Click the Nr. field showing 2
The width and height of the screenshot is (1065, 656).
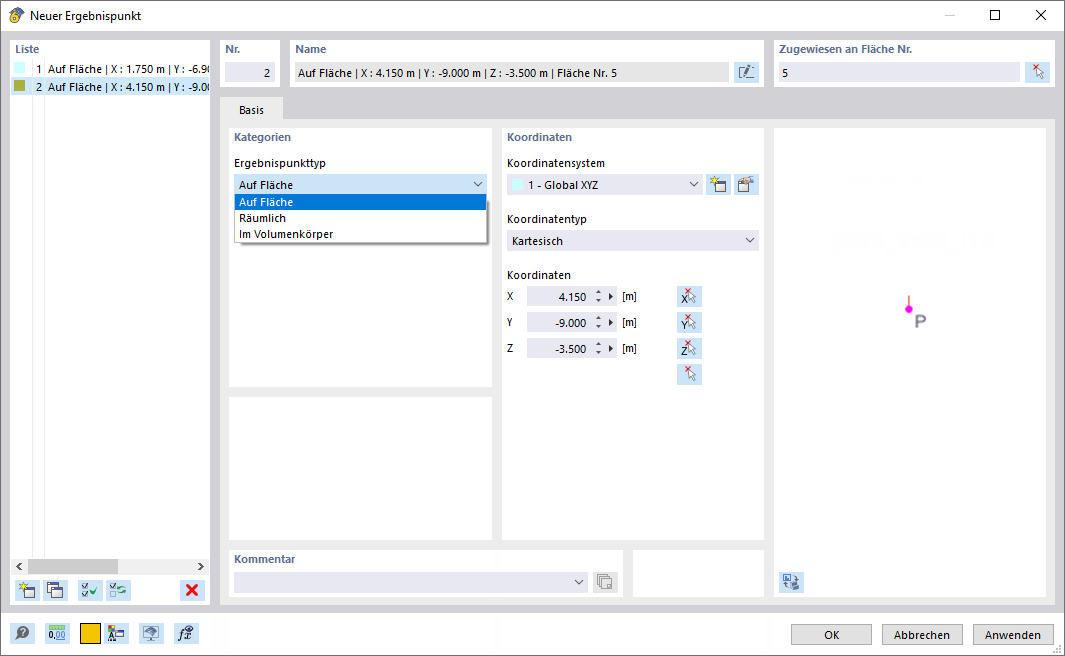[250, 73]
